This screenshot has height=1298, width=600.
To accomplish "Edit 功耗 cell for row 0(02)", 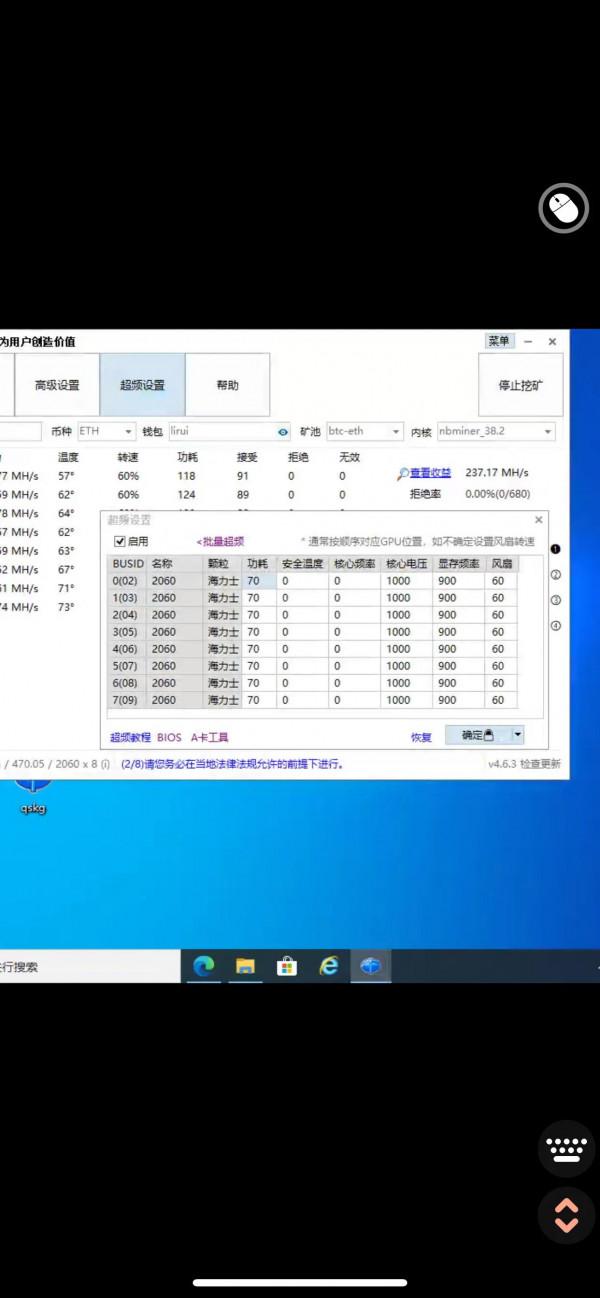I will (260, 581).
